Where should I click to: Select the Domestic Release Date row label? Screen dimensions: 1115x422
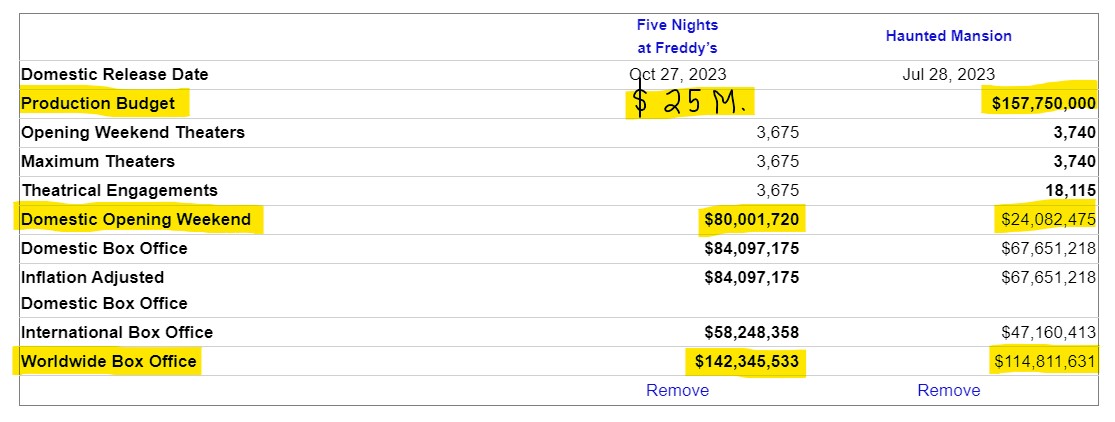coord(115,74)
